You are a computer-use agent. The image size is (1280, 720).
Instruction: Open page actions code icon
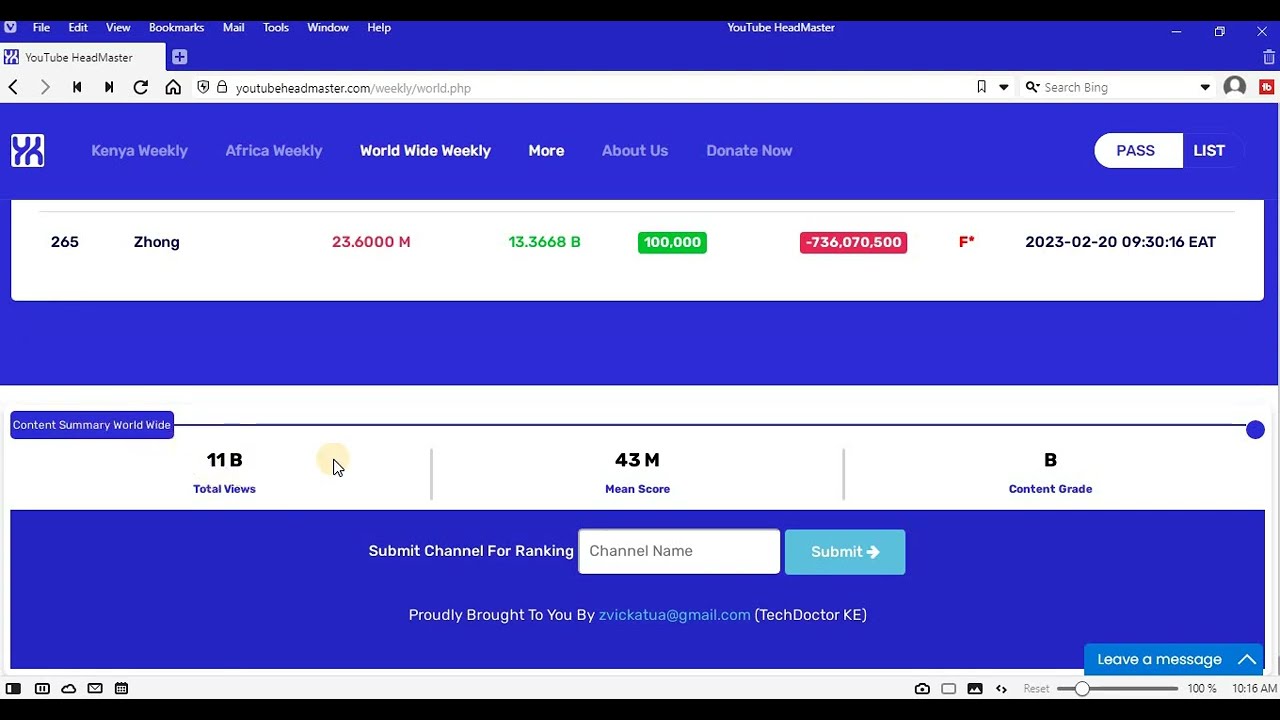click(1001, 688)
